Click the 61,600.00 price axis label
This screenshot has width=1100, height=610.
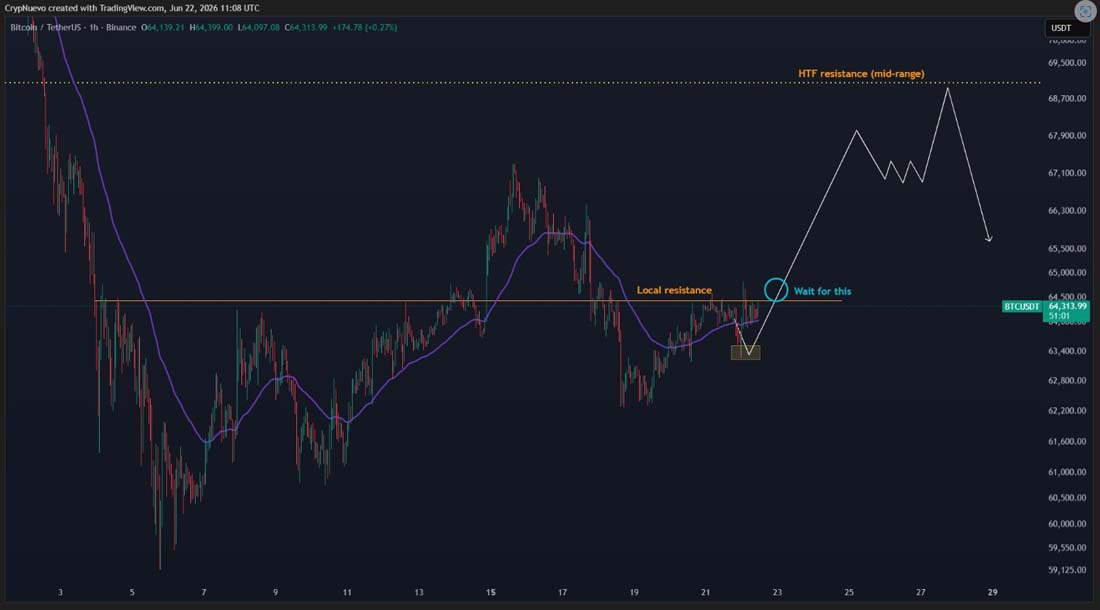pyautogui.click(x=1067, y=442)
